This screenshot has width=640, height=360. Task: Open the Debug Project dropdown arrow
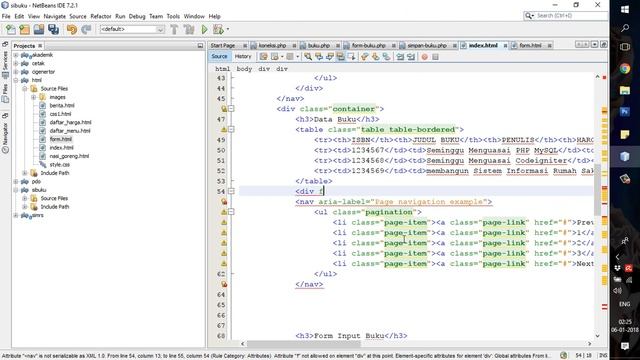[x=228, y=29]
